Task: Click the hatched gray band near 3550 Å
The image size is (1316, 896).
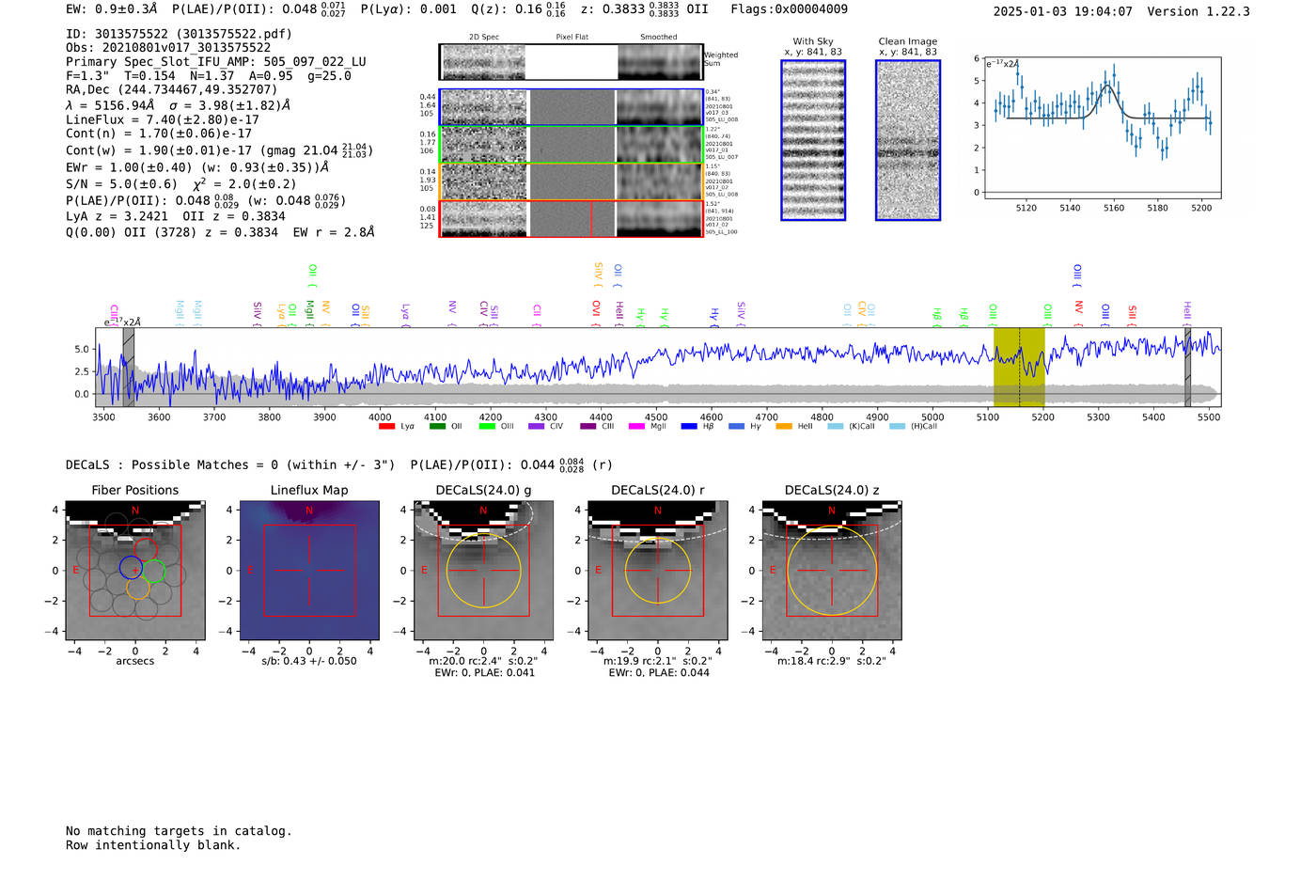Action: (x=128, y=368)
